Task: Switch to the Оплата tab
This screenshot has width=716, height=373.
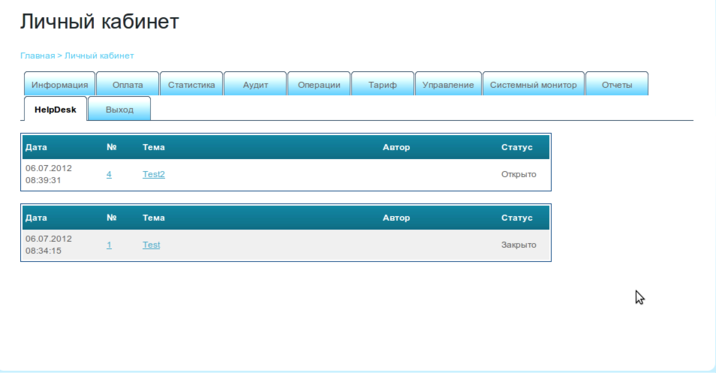Action: pos(127,84)
